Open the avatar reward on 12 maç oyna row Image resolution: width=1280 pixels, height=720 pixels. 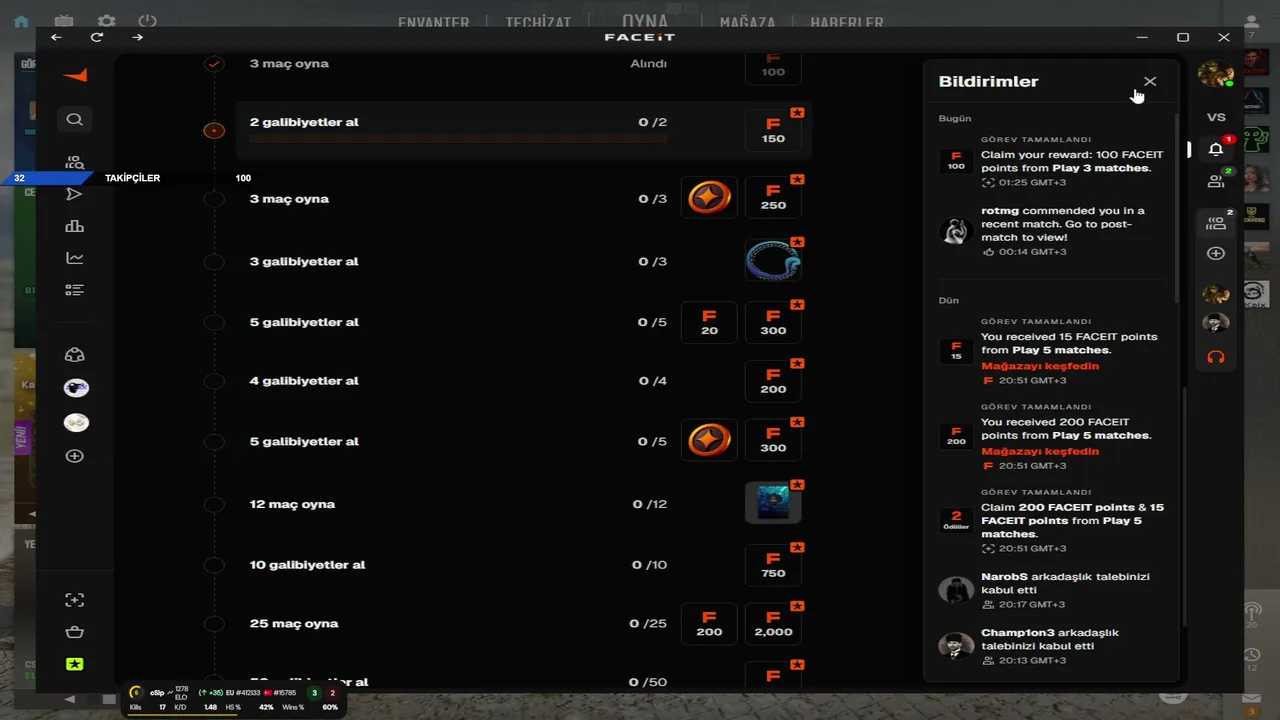tap(773, 503)
